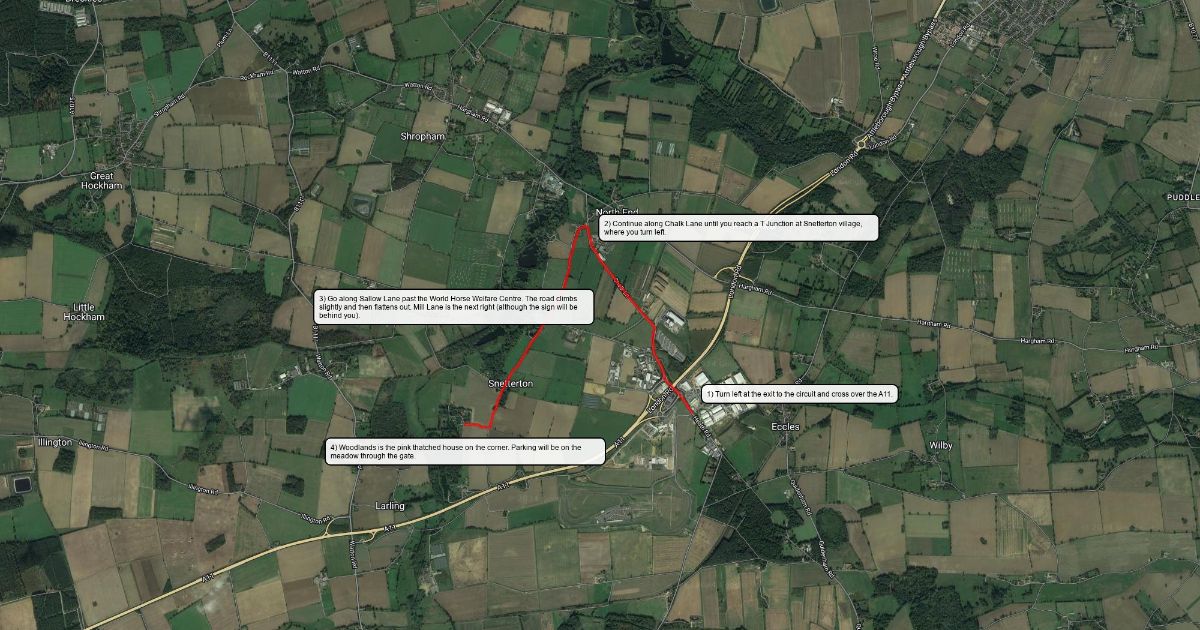Viewport: 1200px width, 630px height.
Task: Click the Snetterton village label
Action: click(511, 384)
